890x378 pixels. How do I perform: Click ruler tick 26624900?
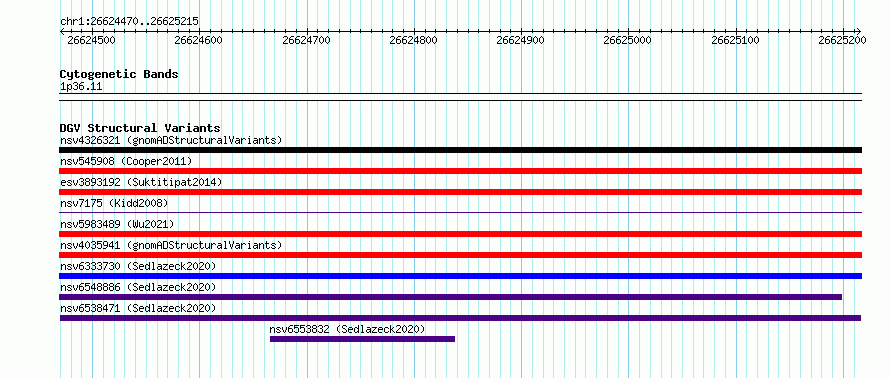click(x=520, y=40)
